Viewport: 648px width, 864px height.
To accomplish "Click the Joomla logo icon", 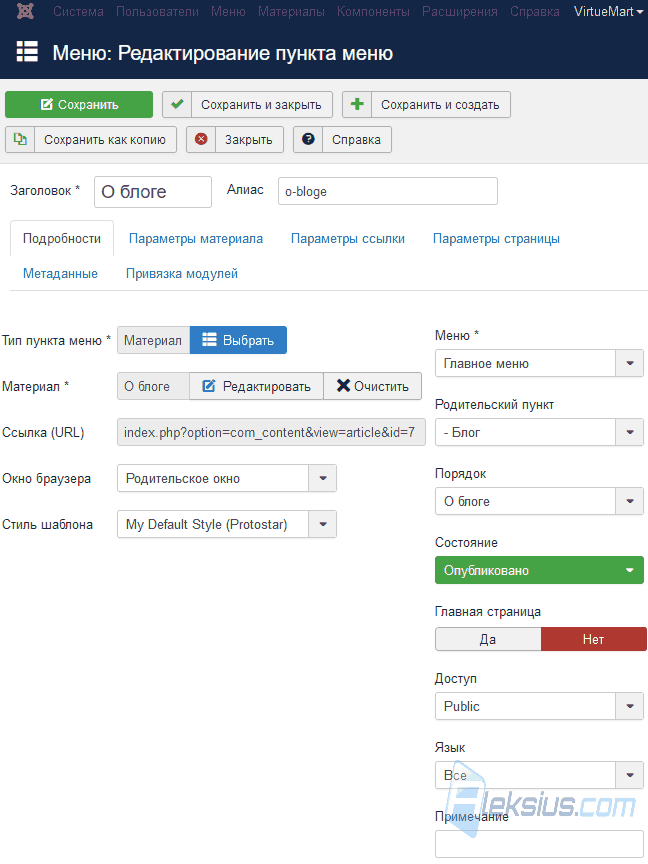I will click(x=25, y=11).
